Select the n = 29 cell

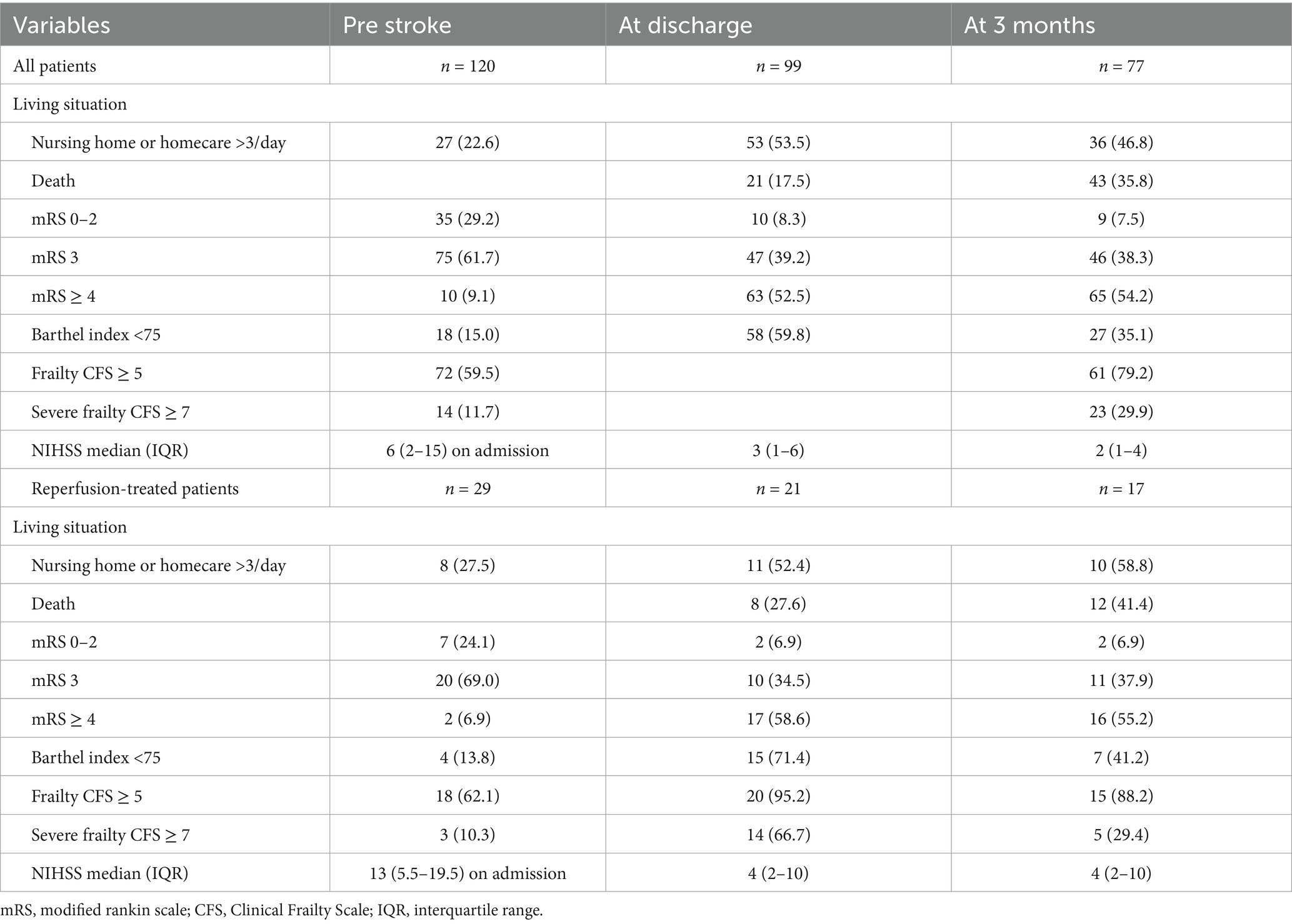click(x=468, y=488)
